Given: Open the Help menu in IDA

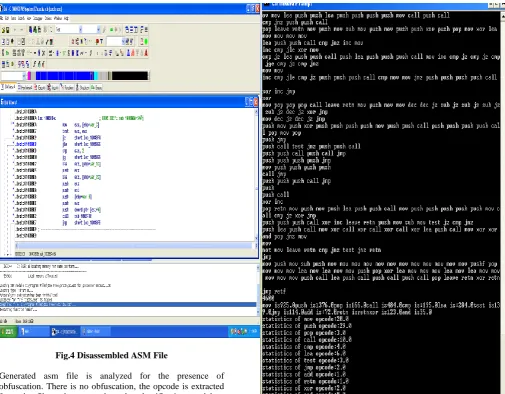Looking at the screenshot, I should tap(66, 18).
